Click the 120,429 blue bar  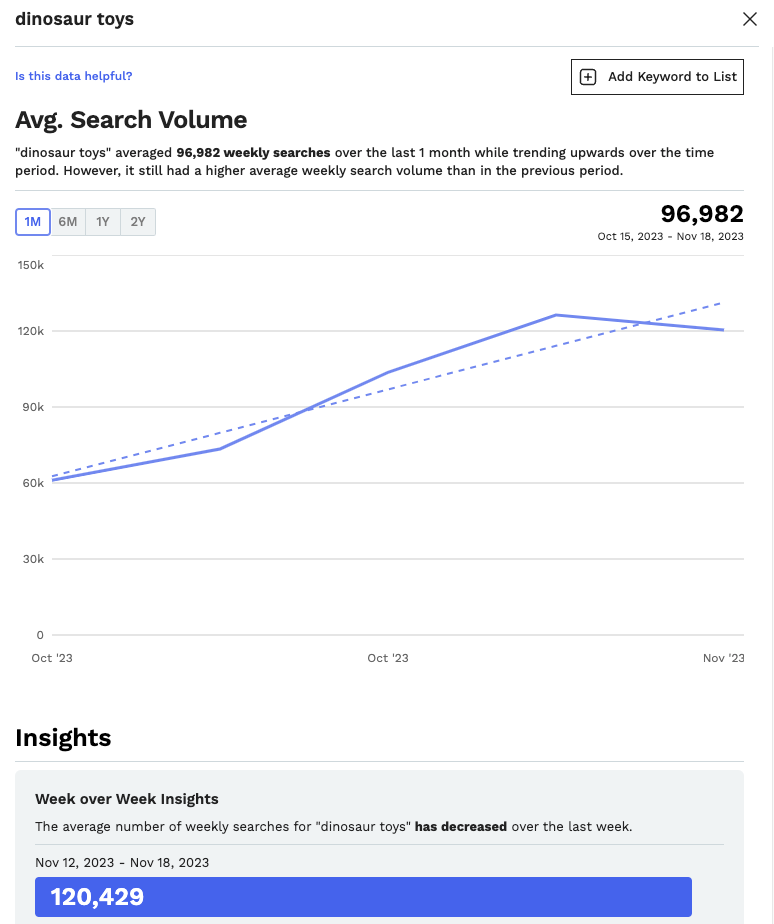(363, 897)
